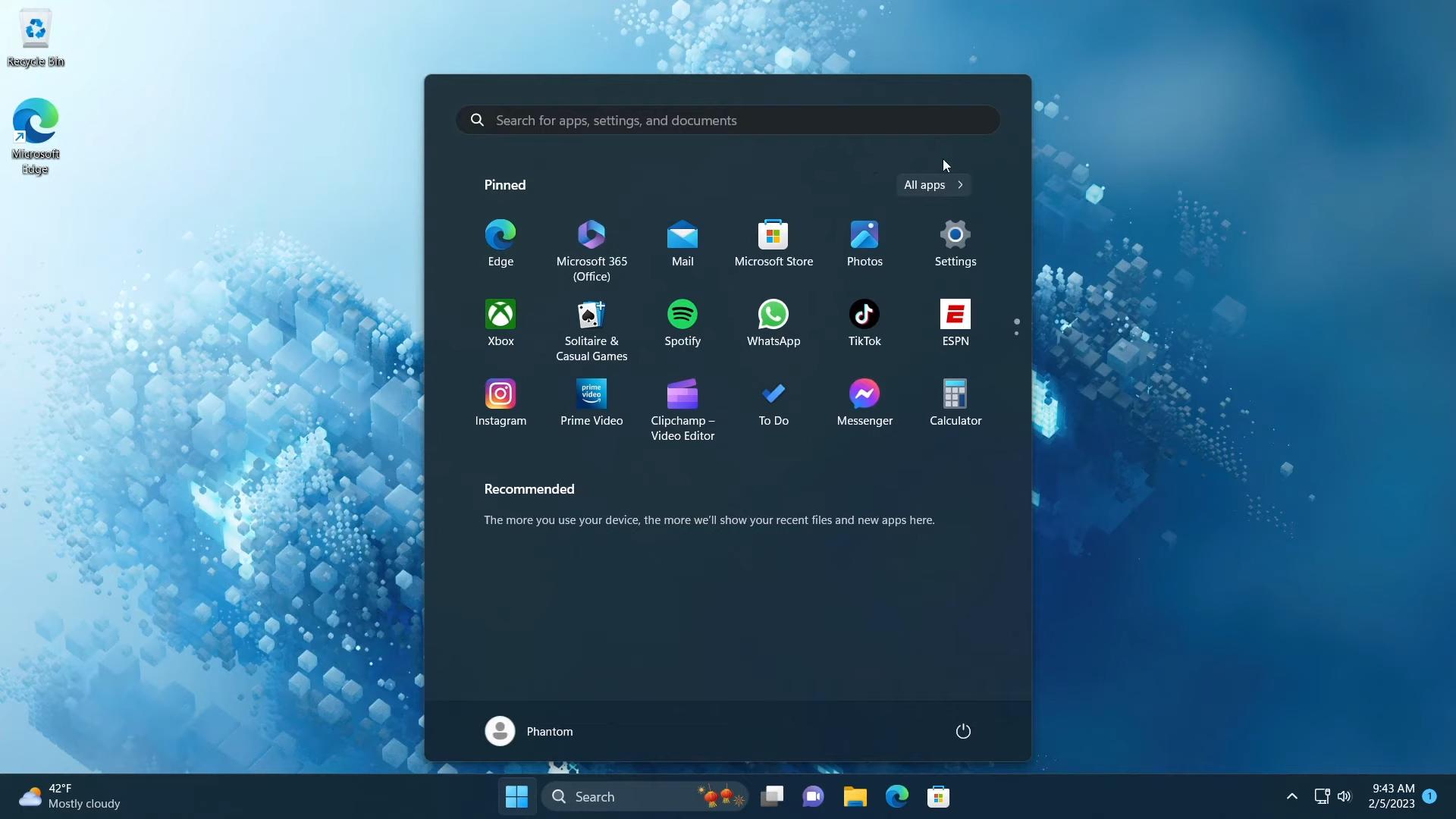Click the Start menu search field
Image resolution: width=1456 pixels, height=819 pixels.
click(728, 120)
